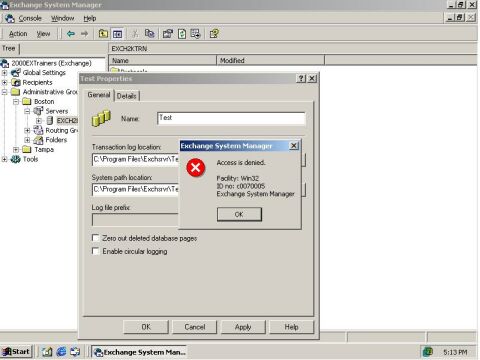The image size is (480, 360).
Task: Switch to the Details tab
Action: point(127,96)
